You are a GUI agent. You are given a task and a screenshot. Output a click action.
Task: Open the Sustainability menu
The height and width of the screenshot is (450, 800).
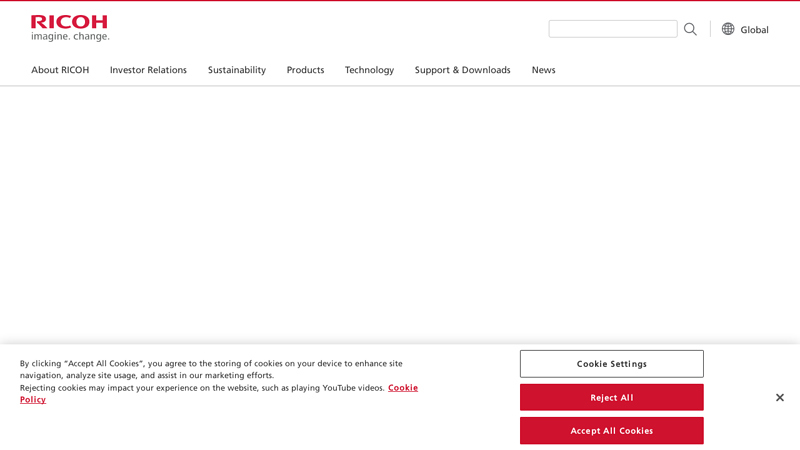tap(237, 70)
